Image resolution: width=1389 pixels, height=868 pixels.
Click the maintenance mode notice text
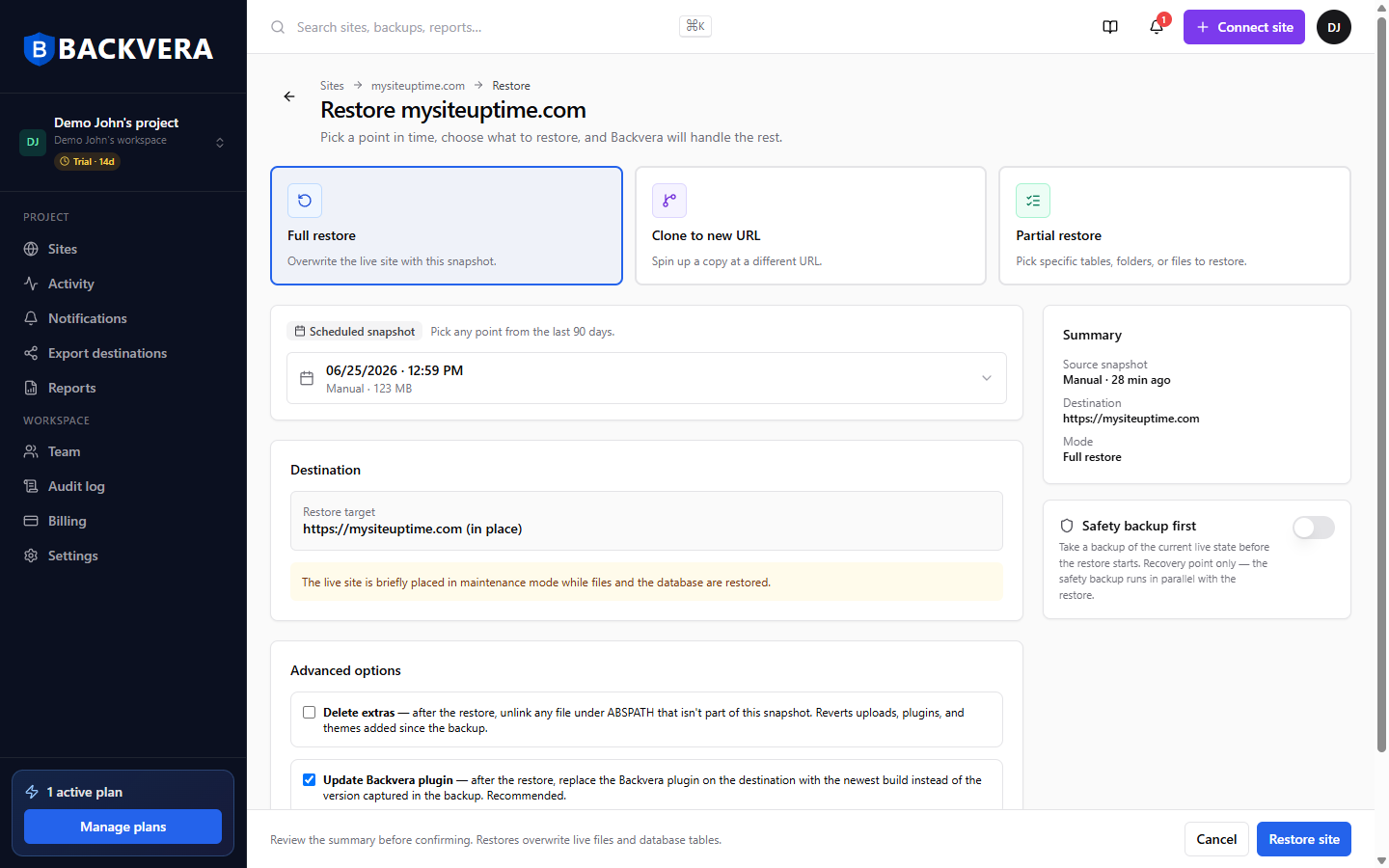(x=535, y=583)
